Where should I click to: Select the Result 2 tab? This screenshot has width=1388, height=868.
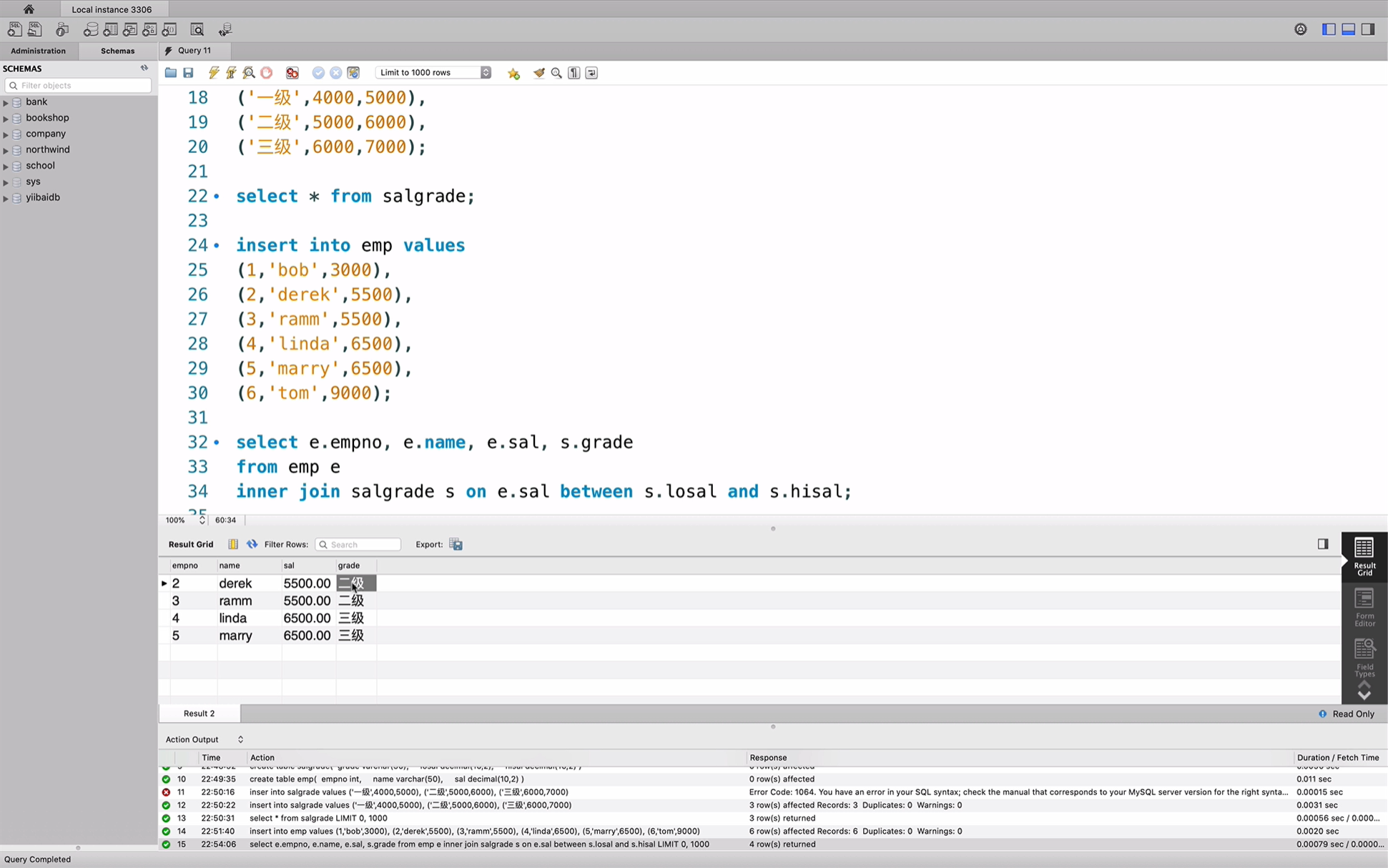(200, 714)
